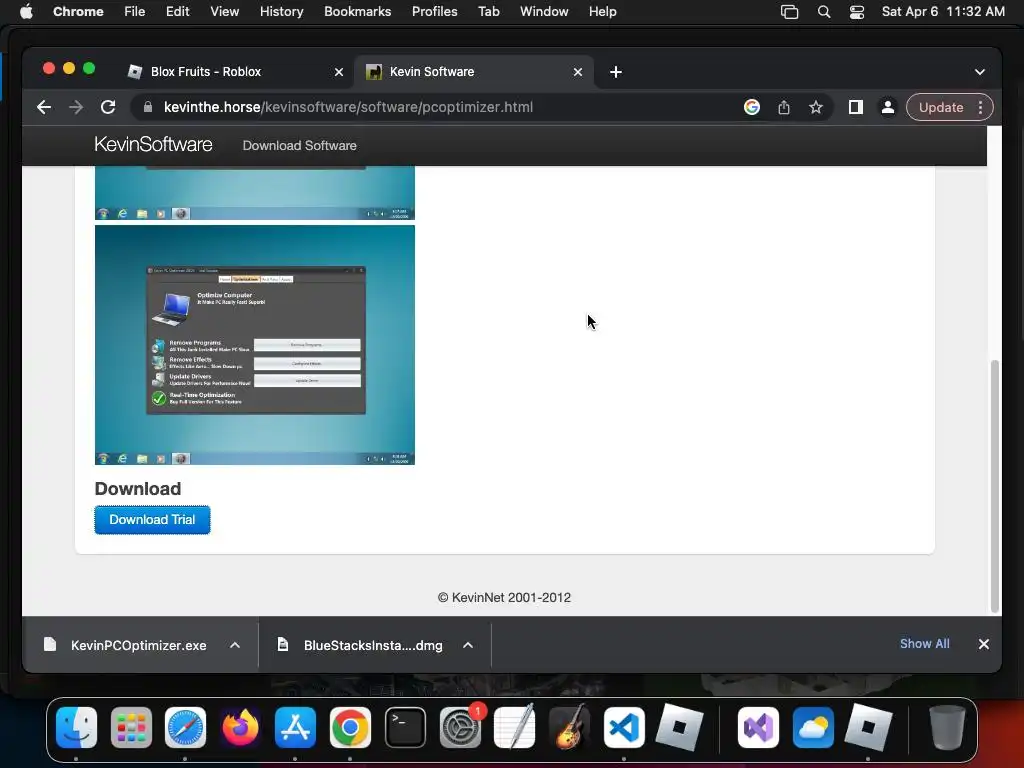Open the Trash in the Dock
This screenshot has width=1024, height=768.
pyautogui.click(x=947, y=727)
